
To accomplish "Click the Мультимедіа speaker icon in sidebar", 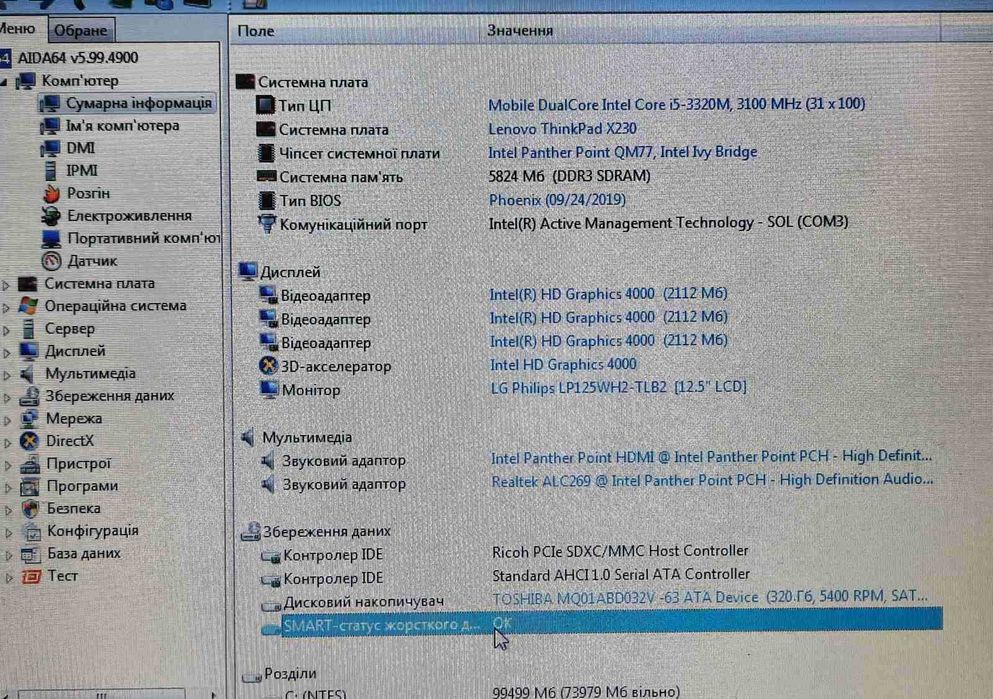I will click(x=28, y=374).
